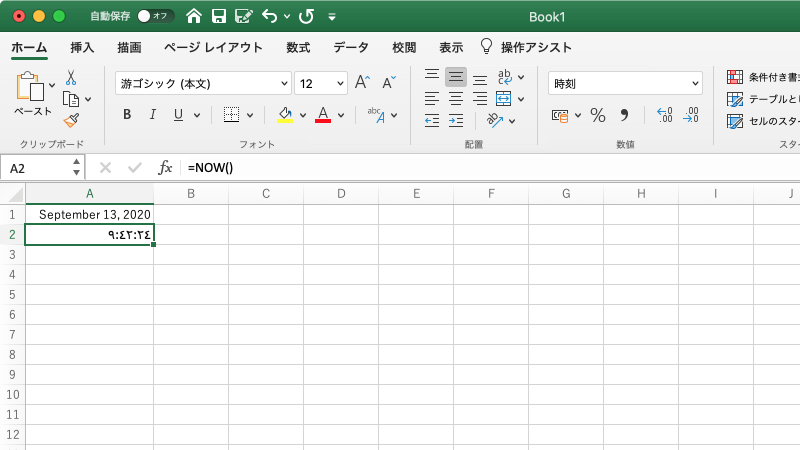This screenshot has width=800, height=450.
Task: Click the conditional formatting icon
Action: point(735,77)
